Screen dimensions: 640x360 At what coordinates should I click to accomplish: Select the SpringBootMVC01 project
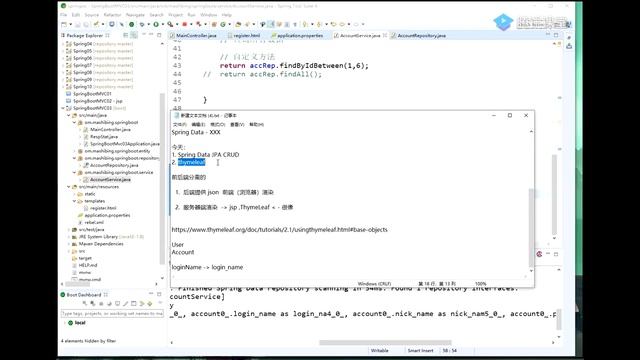tap(92, 93)
